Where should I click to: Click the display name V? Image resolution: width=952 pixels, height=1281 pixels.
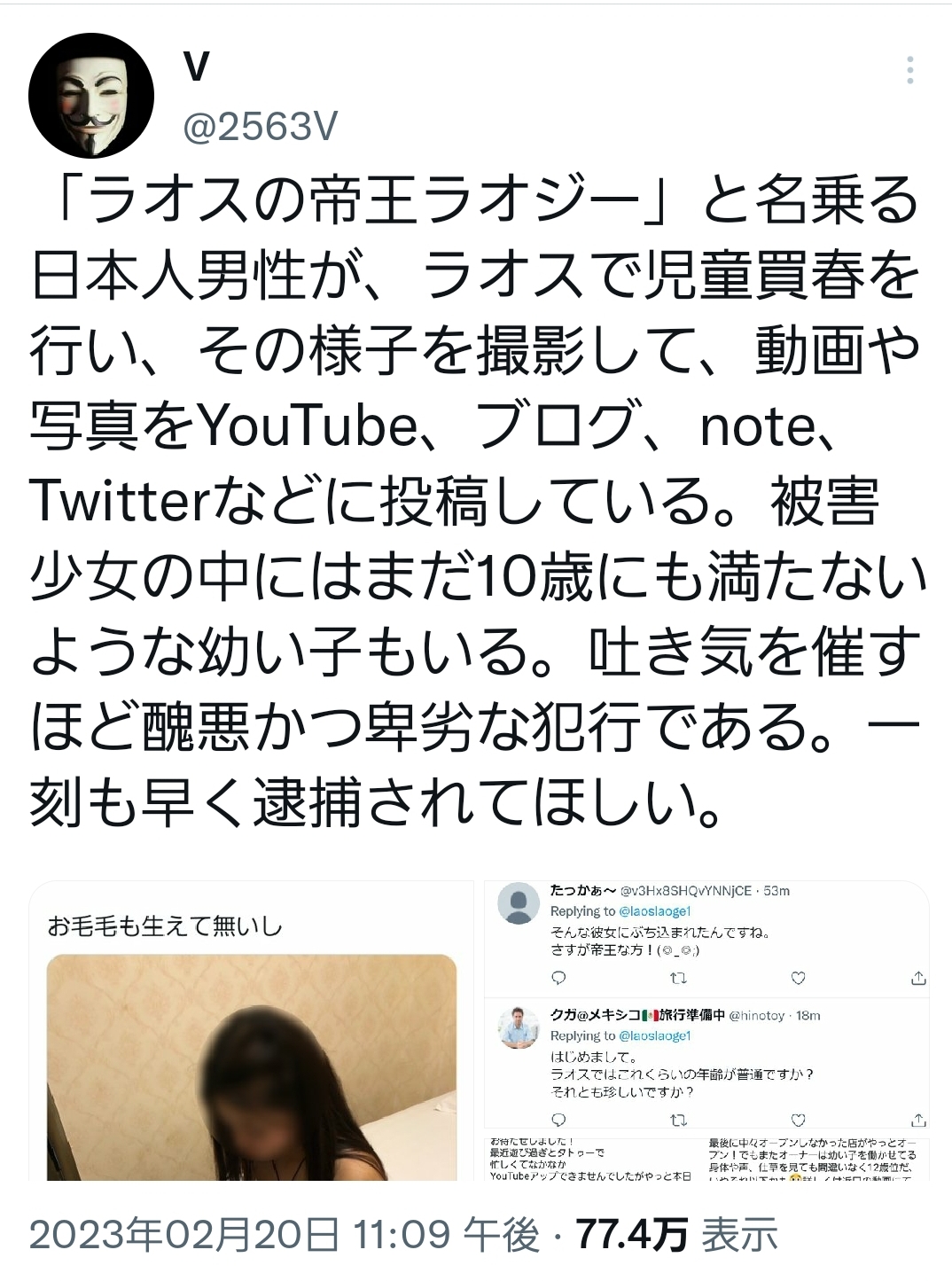coord(196,66)
